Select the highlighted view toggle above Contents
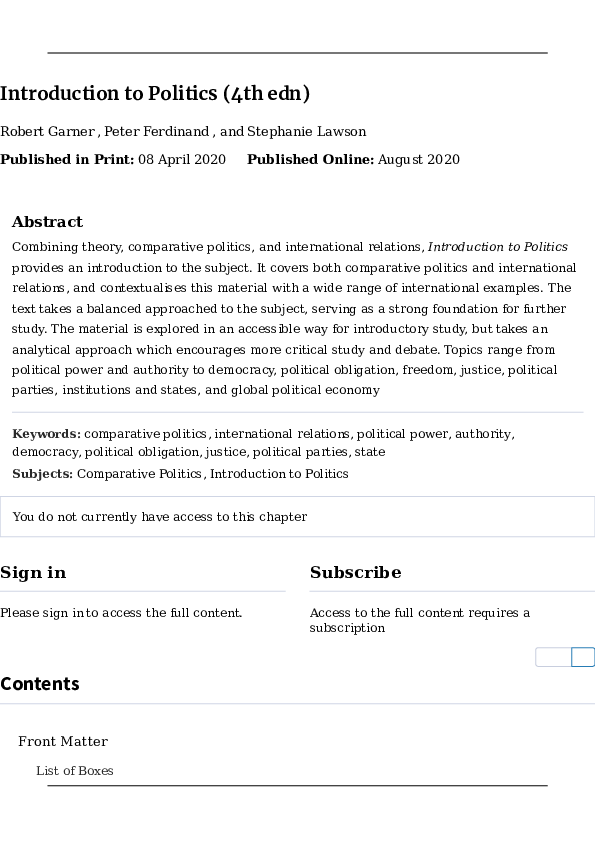This screenshot has width=595, height=842. pyautogui.click(x=583, y=657)
